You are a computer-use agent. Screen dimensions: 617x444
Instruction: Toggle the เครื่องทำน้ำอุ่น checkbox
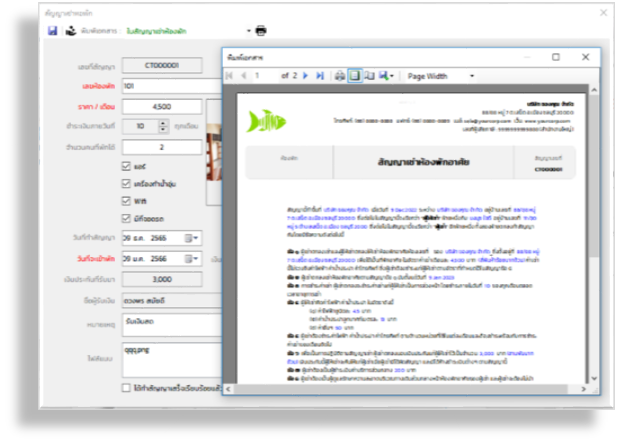126,185
